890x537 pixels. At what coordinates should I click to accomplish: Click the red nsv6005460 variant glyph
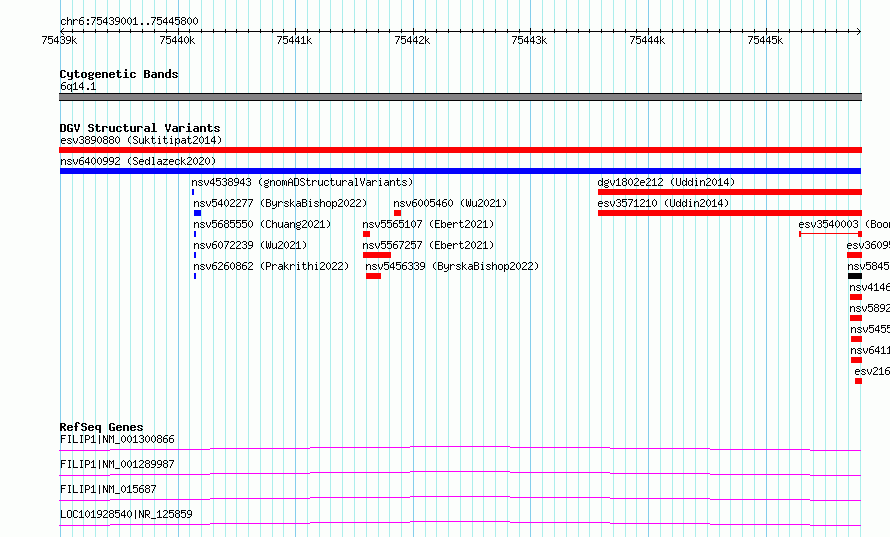coord(397,213)
